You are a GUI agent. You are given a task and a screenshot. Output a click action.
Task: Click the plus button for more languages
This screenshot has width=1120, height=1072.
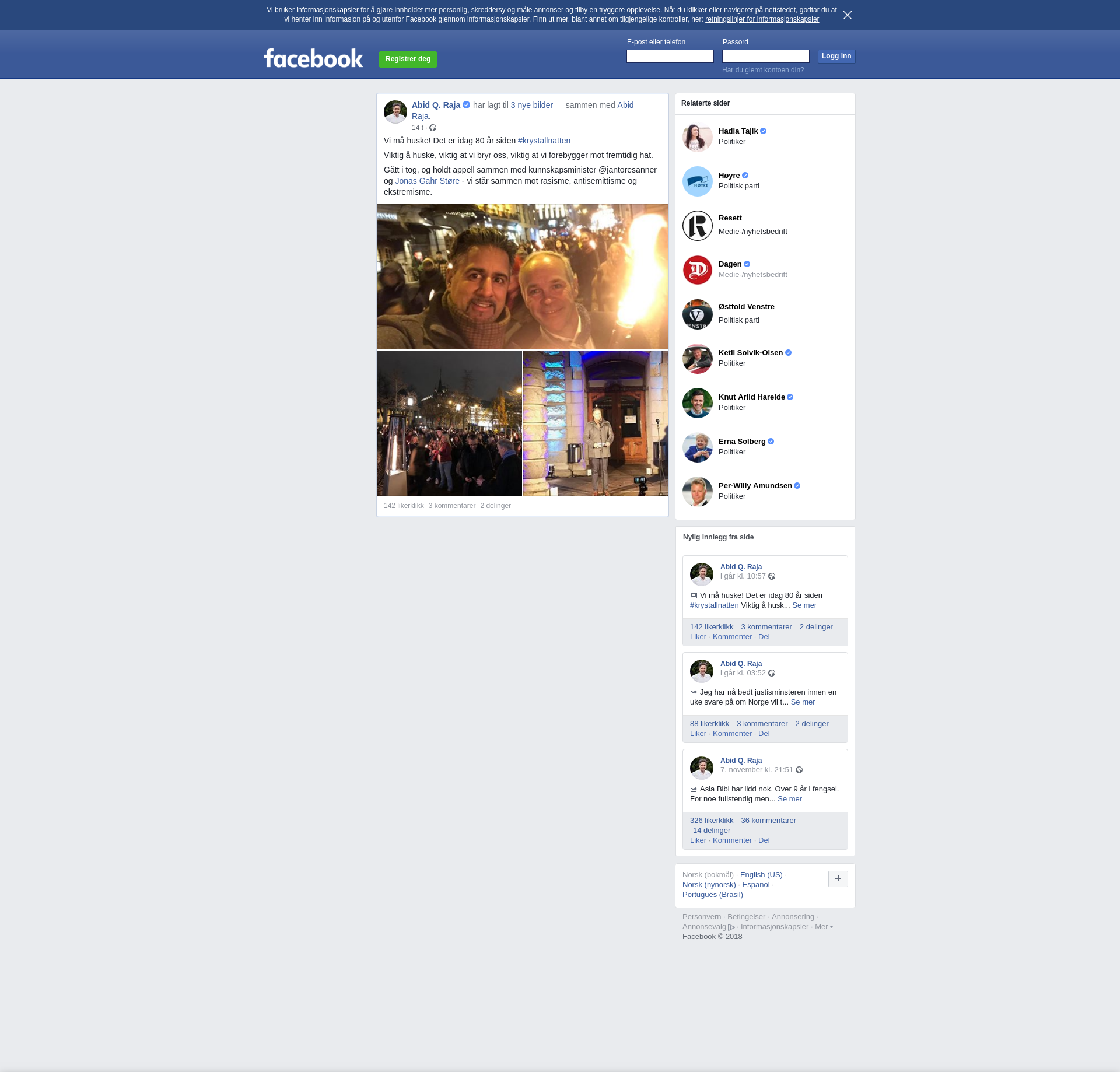pos(838,878)
